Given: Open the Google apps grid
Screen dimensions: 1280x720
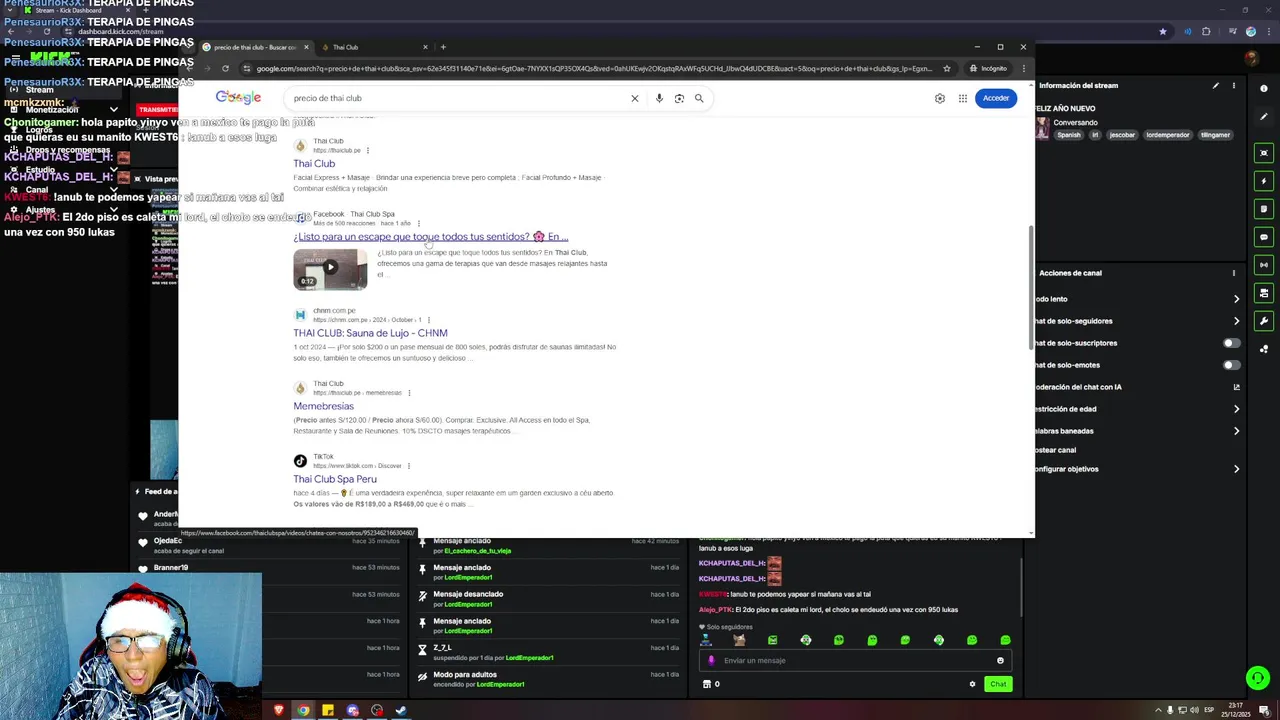Looking at the screenshot, I should click(x=963, y=98).
